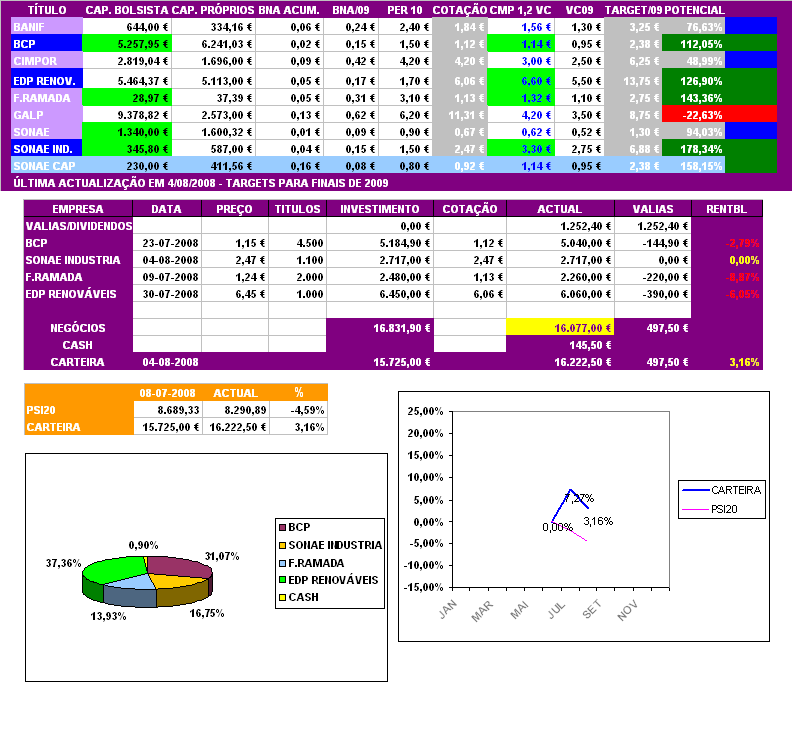793x730 pixels.
Task: Select PSI20 change -4,59% cell
Action: click(x=298, y=410)
